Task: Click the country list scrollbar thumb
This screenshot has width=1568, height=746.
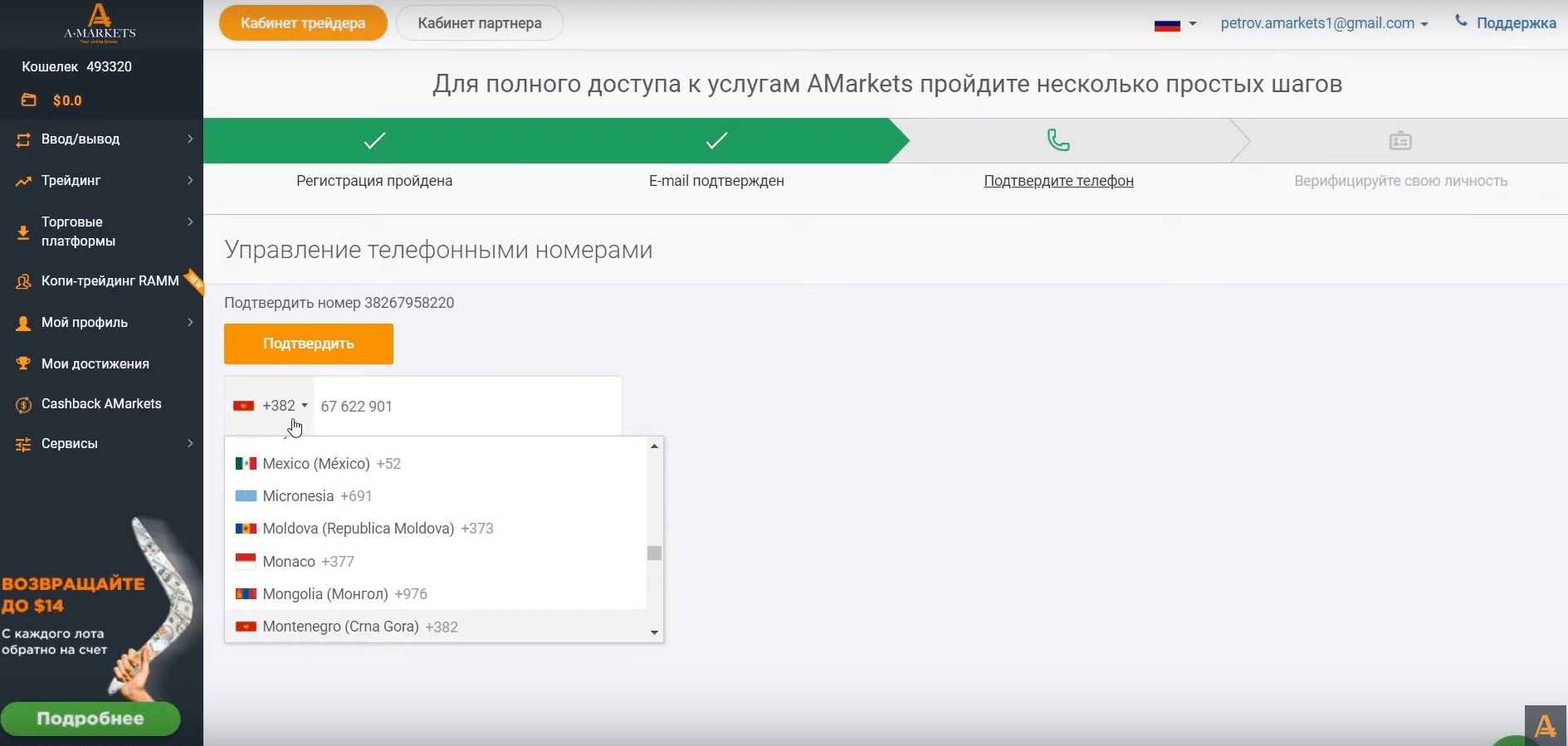Action: coord(654,553)
